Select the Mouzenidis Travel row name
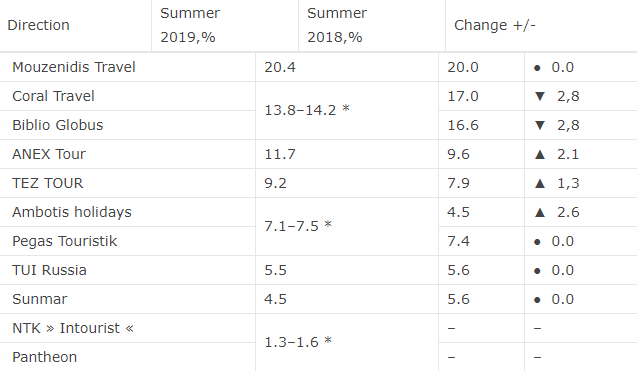This screenshot has height=371, width=637. point(74,67)
